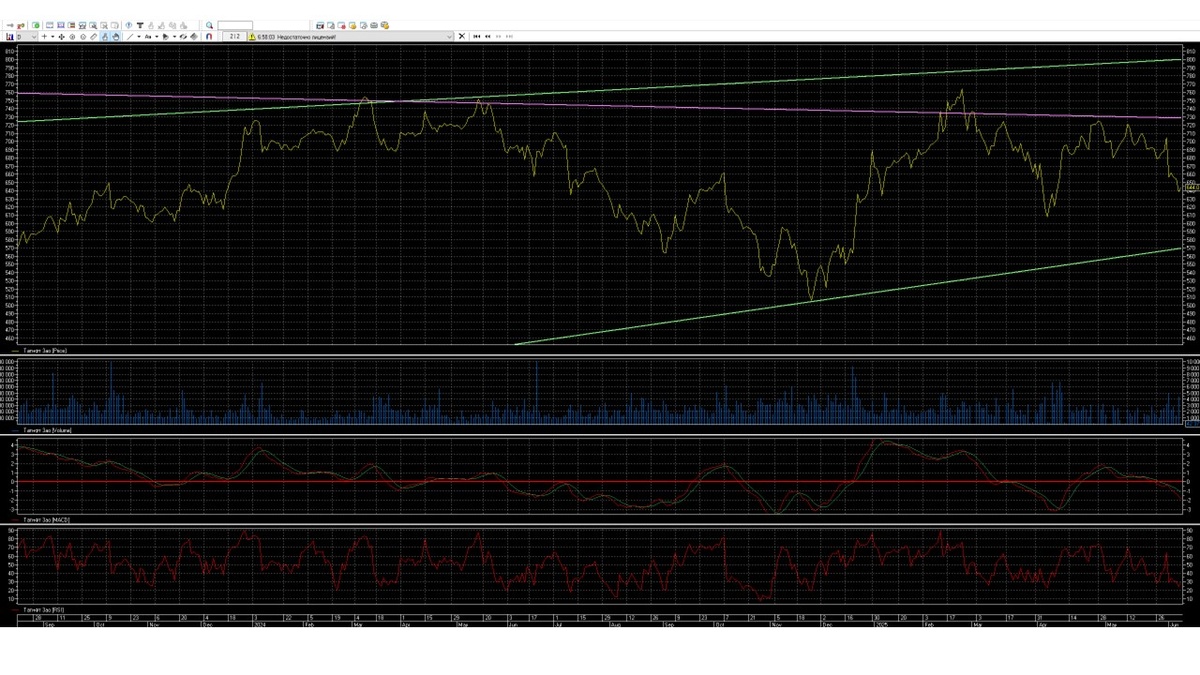Step forward with fast-forward playback button
Viewport: 1200px width, 675px height.
[x=499, y=36]
